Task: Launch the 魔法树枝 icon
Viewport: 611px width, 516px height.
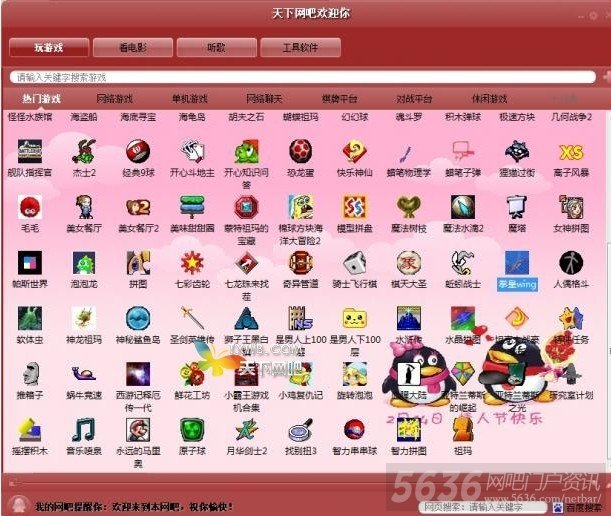Action: 408,207
